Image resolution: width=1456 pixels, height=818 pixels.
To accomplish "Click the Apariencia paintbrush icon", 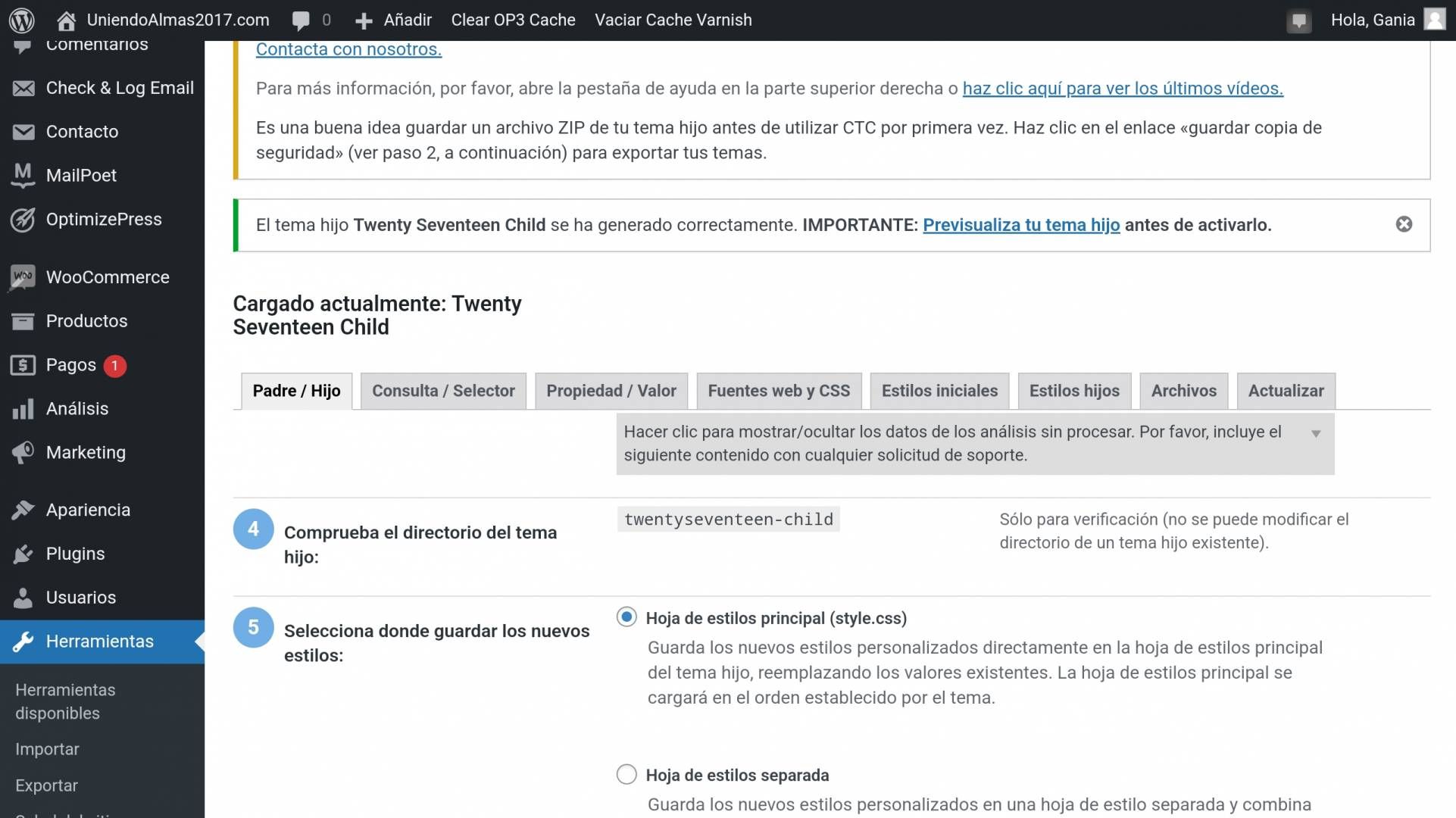I will tap(23, 510).
